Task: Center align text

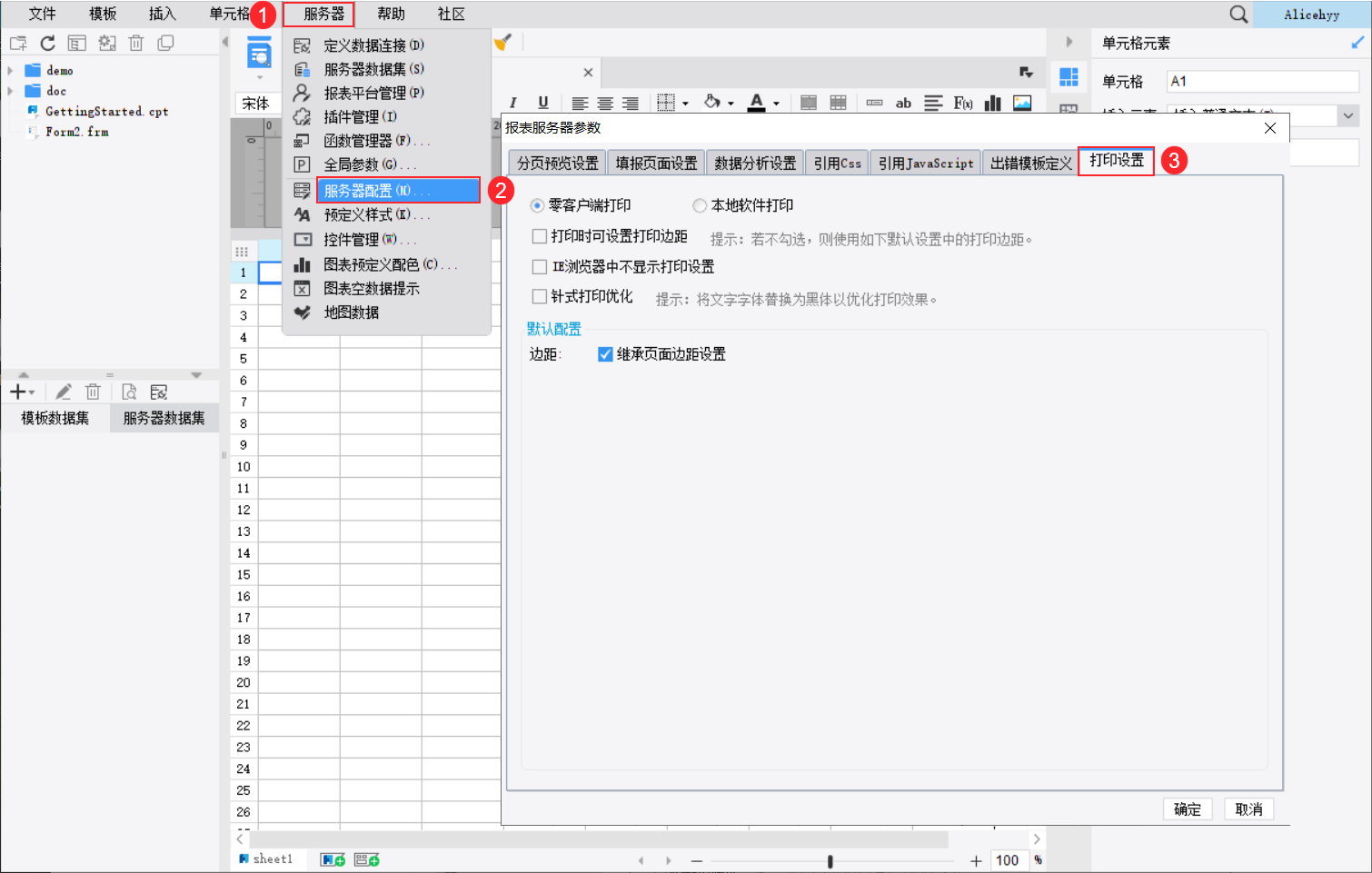Action: pyautogui.click(x=605, y=103)
